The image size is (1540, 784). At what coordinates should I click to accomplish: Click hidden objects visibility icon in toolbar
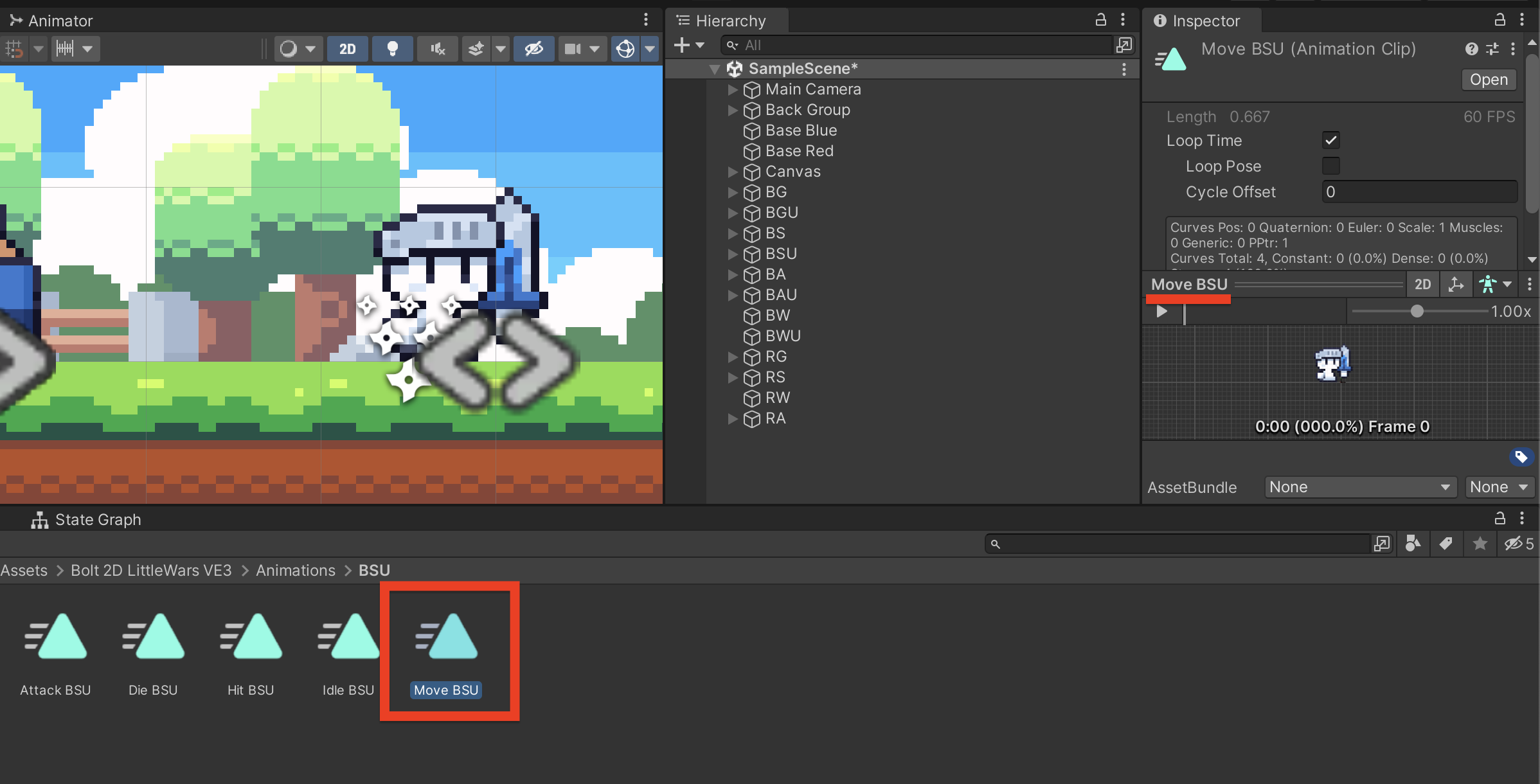[x=533, y=49]
